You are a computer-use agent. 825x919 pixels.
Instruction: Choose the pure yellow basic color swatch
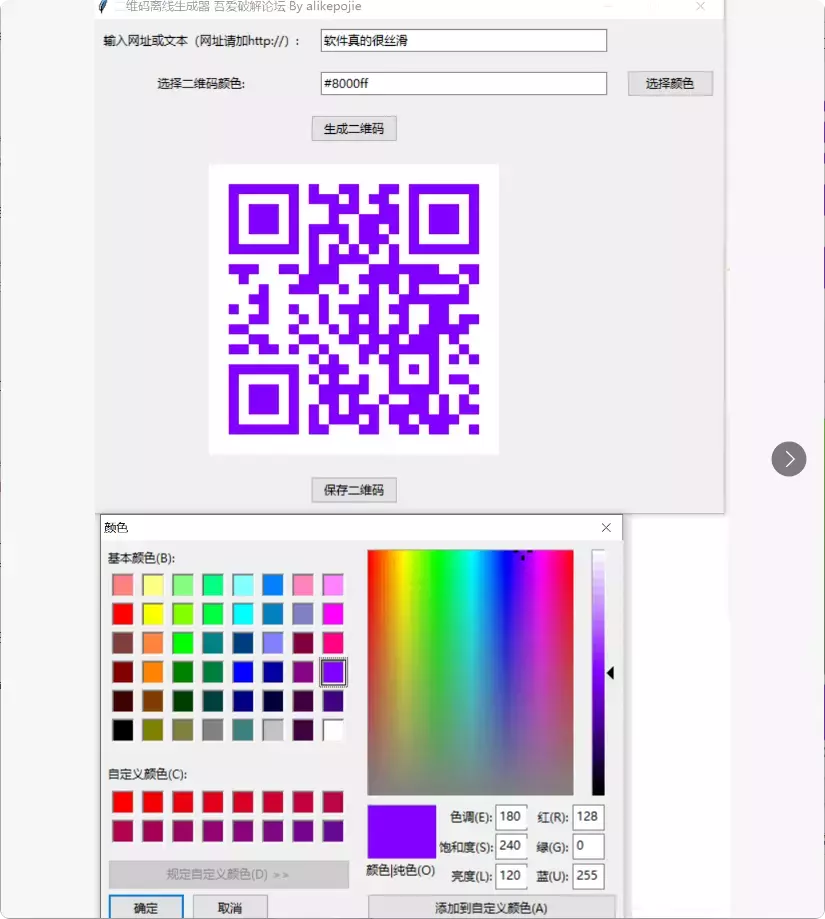point(153,614)
